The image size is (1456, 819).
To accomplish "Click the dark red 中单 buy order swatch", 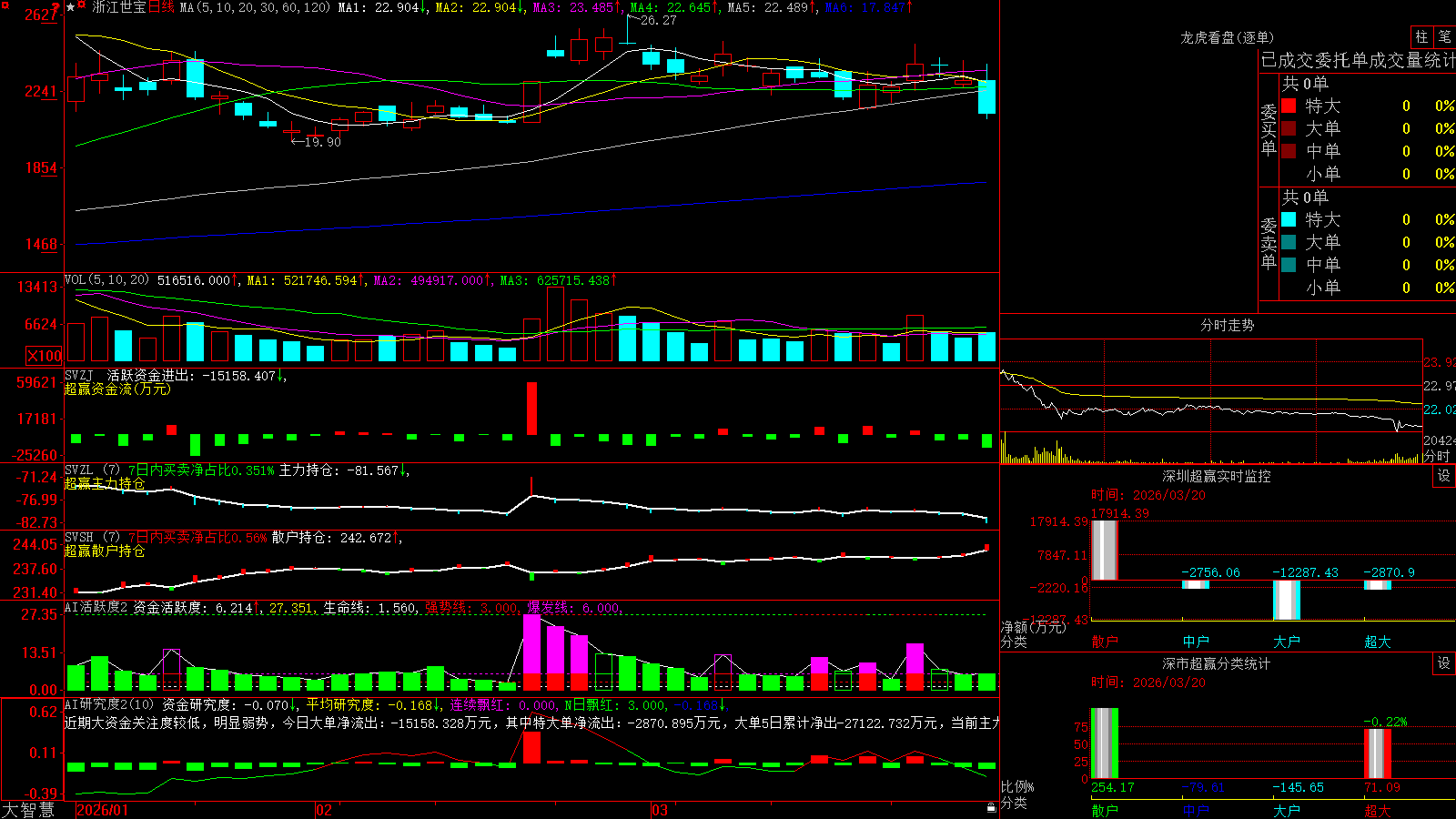I will click(x=1289, y=151).
